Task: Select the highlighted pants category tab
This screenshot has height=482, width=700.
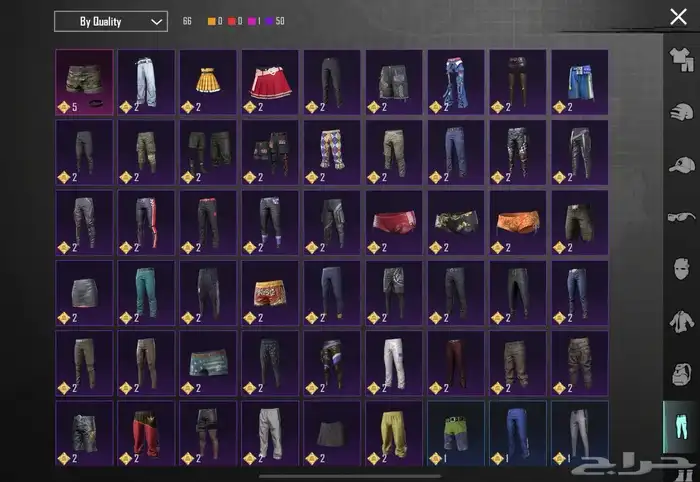Action: tap(680, 428)
